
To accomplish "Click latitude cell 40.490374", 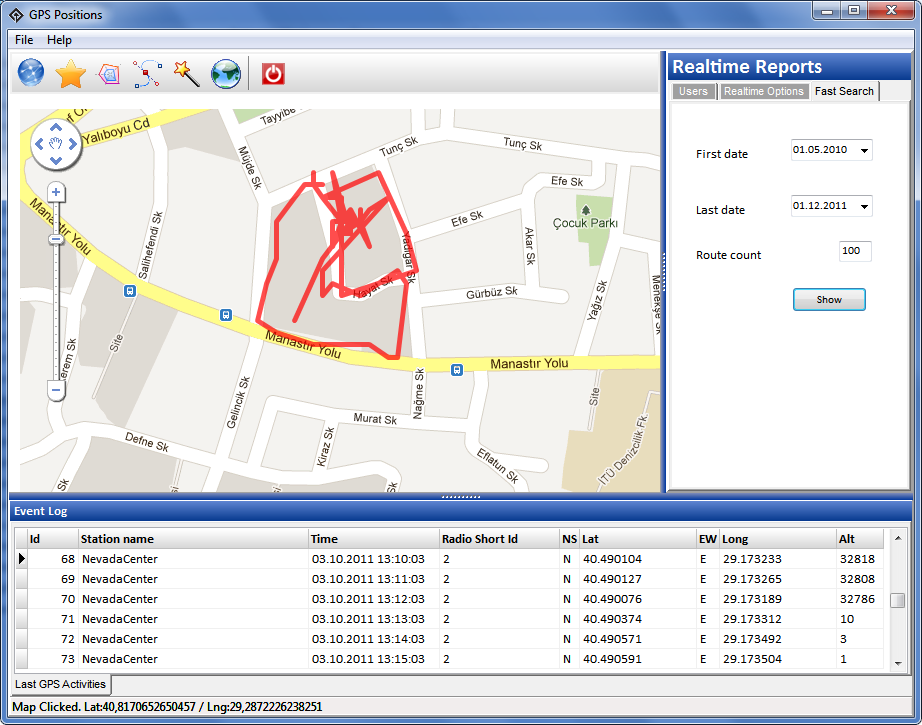I will coord(638,619).
